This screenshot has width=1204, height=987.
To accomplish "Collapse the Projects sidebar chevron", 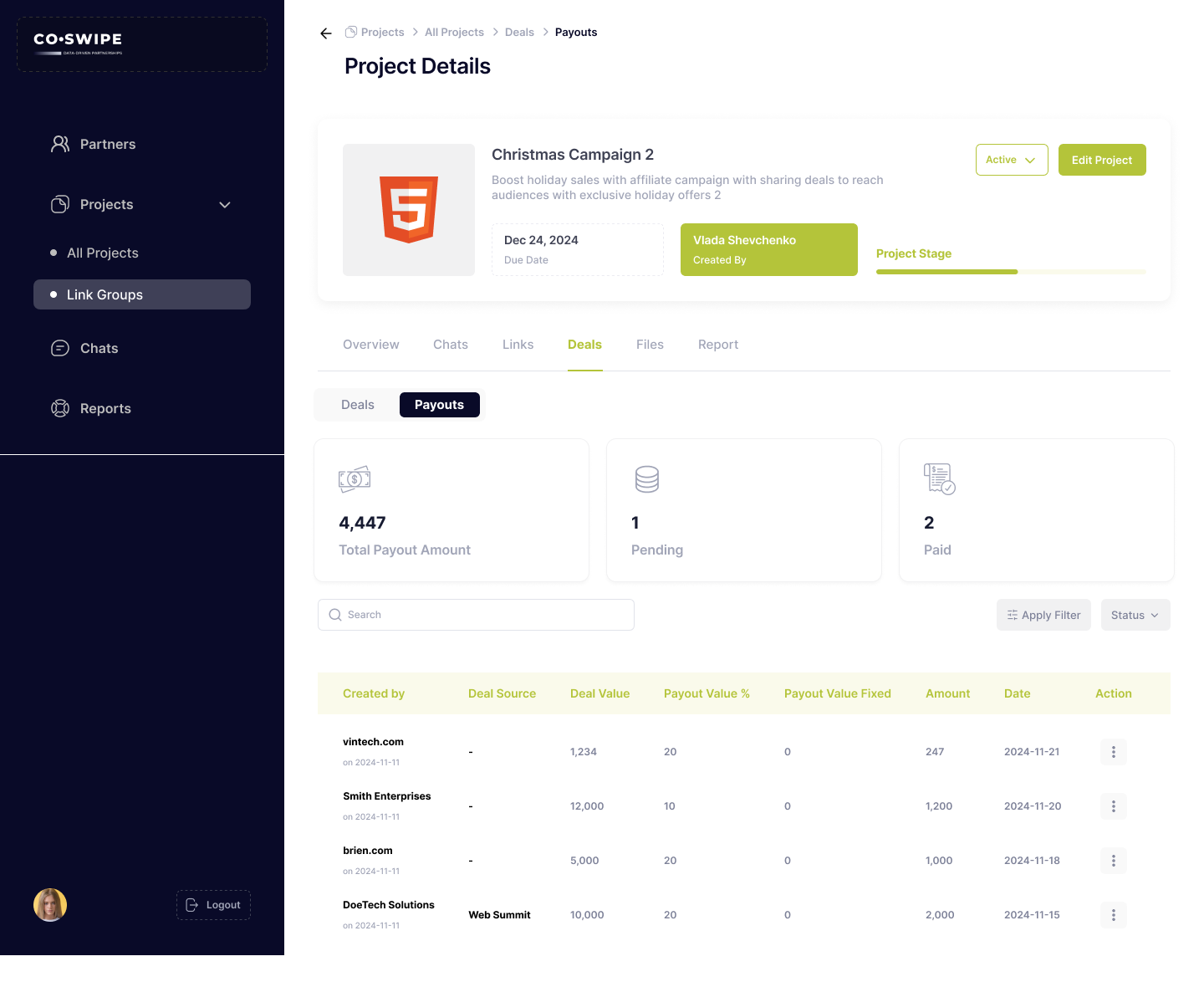I will 225,205.
